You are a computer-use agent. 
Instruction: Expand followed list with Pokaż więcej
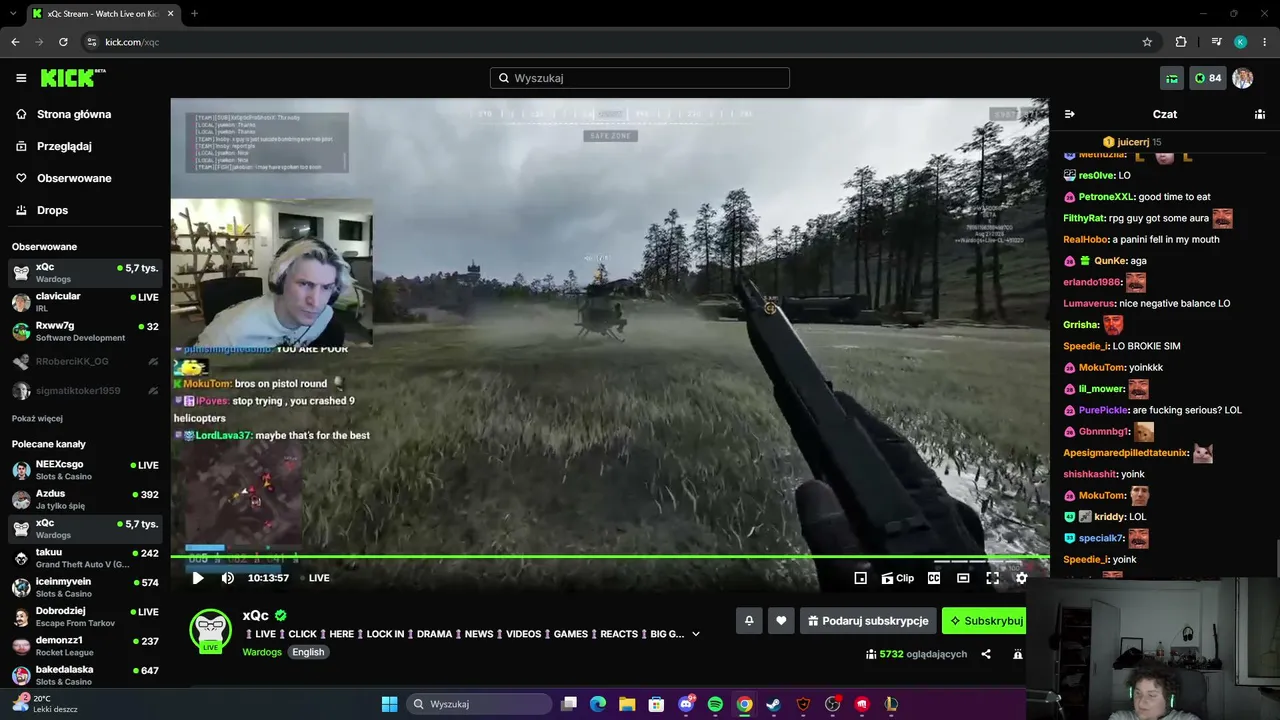[37, 418]
